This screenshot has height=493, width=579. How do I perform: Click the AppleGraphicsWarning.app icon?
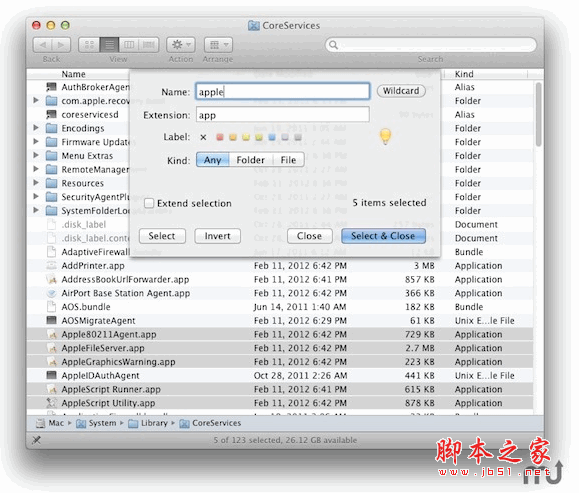[x=51, y=362]
